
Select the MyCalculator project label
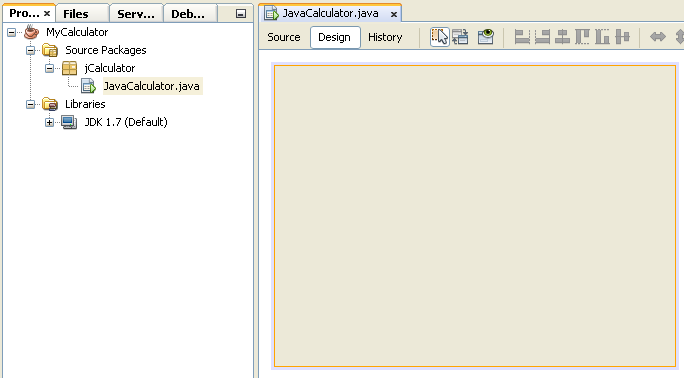(77, 32)
